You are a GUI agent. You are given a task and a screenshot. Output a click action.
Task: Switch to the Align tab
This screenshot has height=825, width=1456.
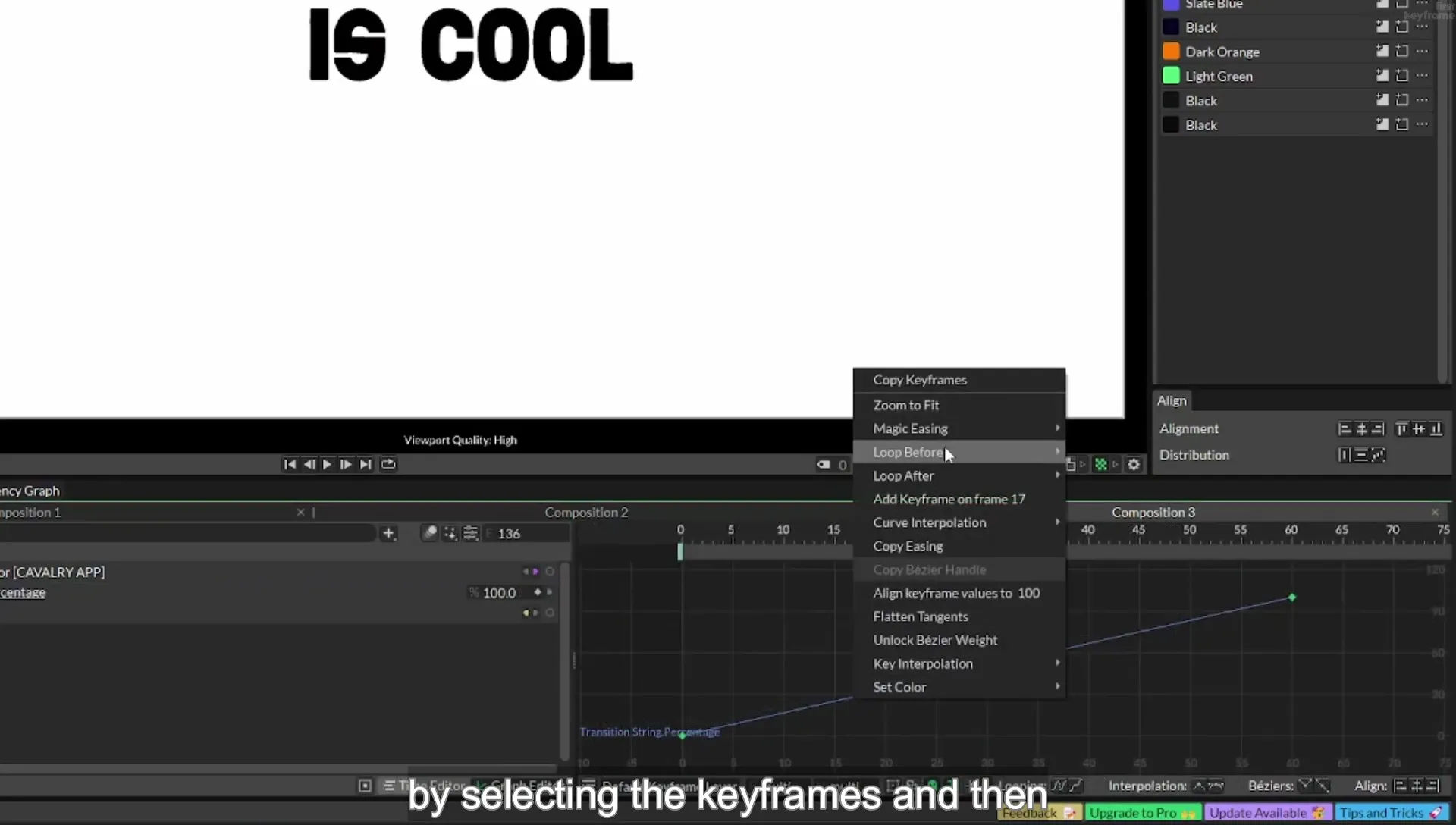pyautogui.click(x=1172, y=400)
